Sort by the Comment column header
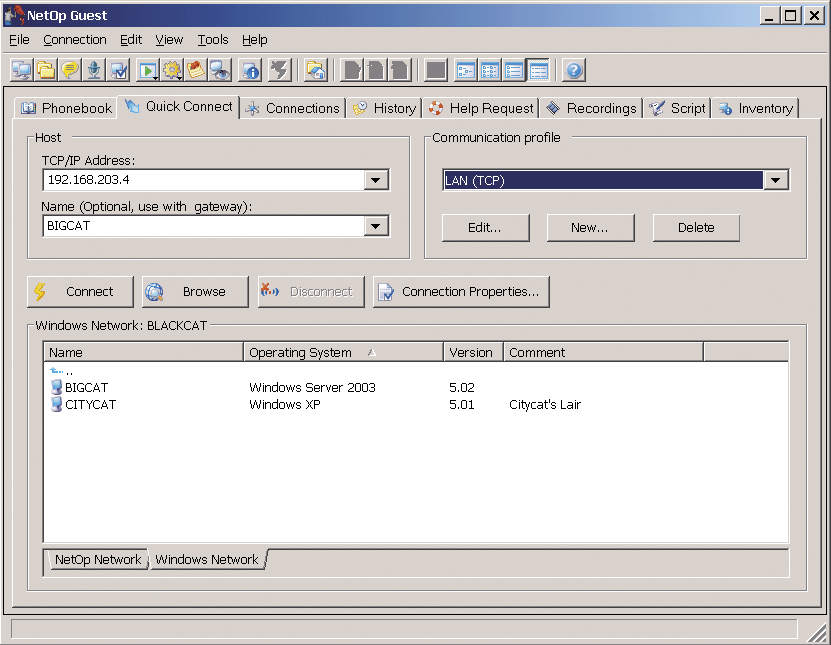This screenshot has width=831, height=645. 603,352
